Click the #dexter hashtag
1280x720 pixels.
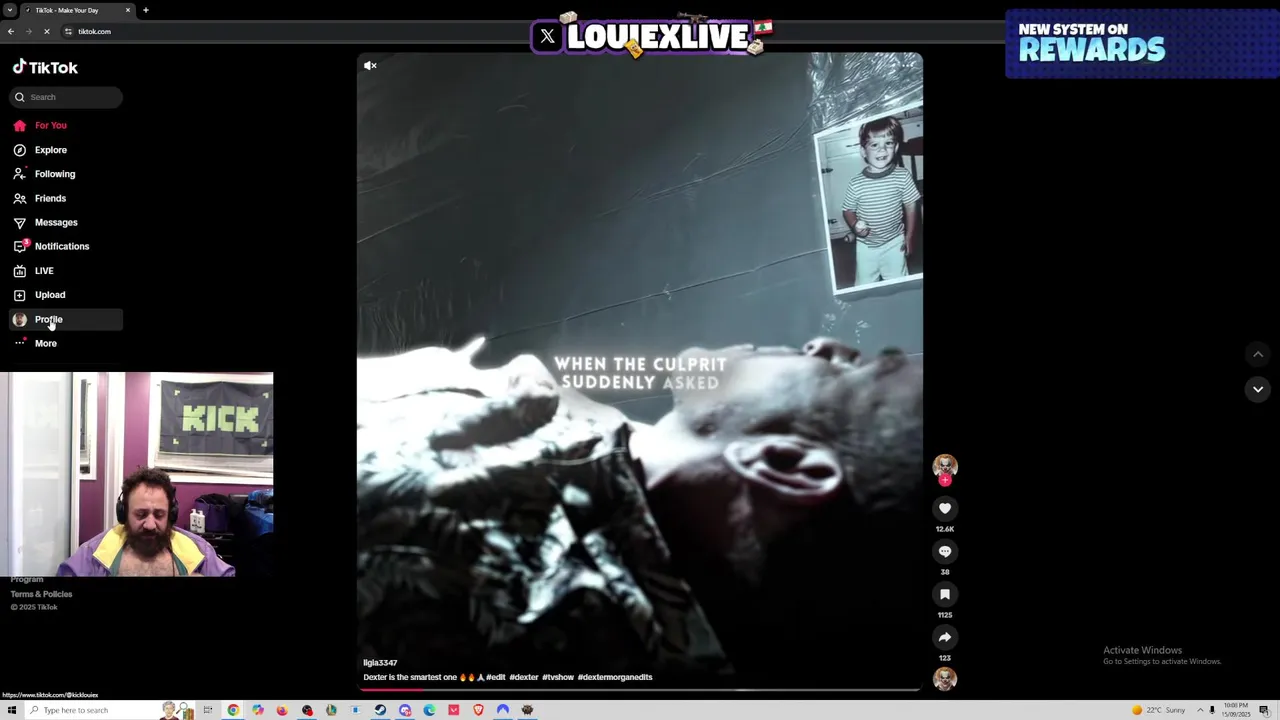[x=524, y=677]
